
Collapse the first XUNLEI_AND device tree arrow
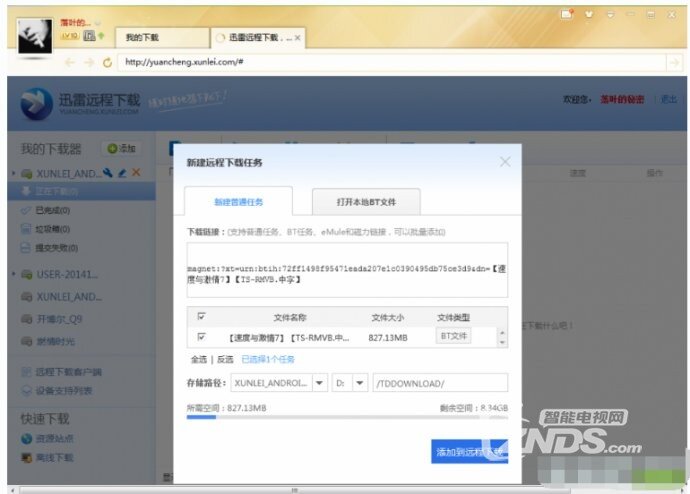(14, 173)
